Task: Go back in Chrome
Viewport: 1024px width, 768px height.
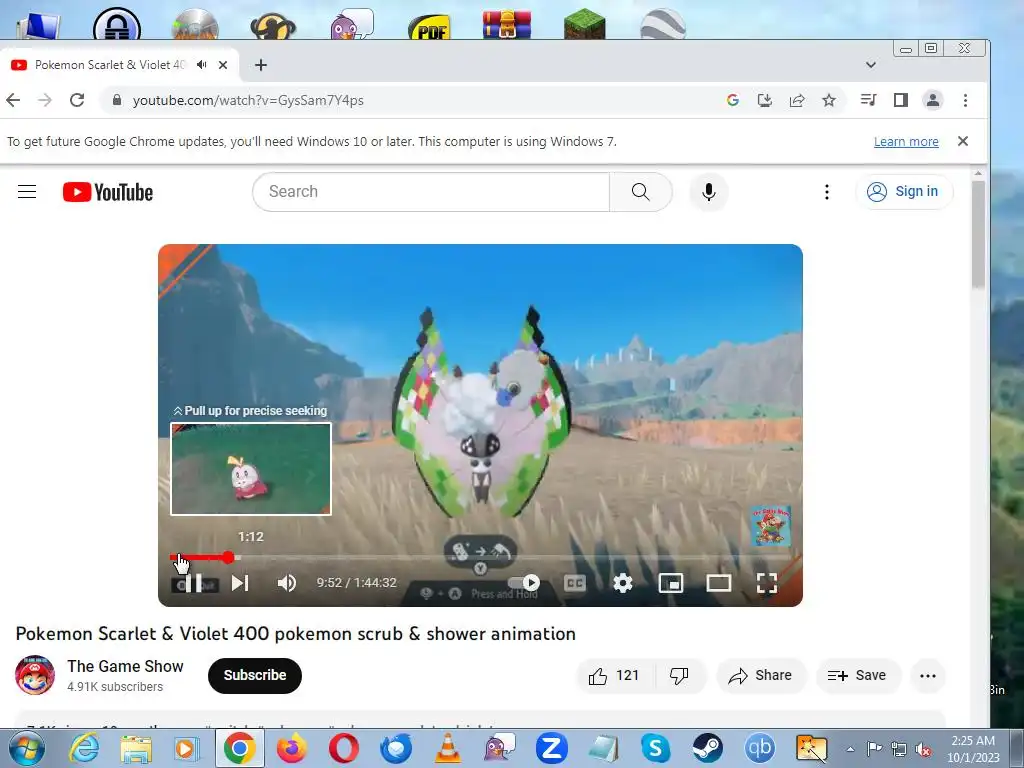Action: [13, 100]
